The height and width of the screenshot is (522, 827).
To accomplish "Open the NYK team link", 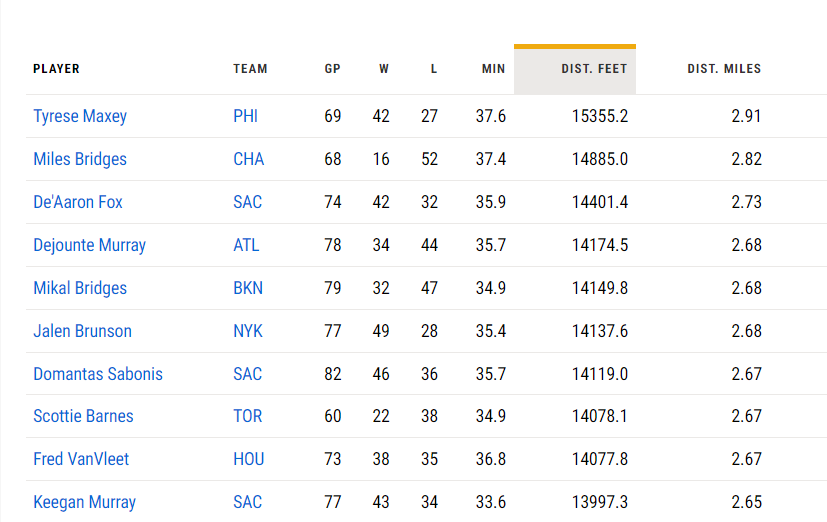I will tap(247, 331).
